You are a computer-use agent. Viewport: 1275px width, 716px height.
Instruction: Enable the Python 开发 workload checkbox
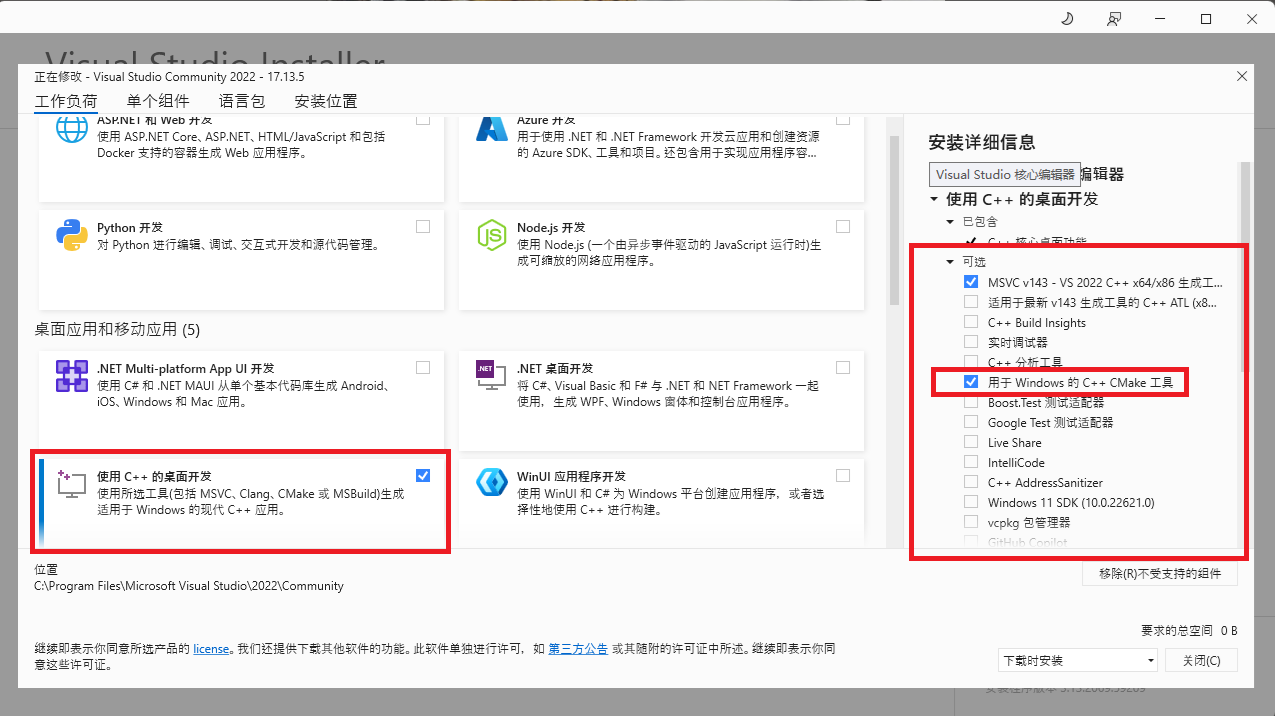[423, 227]
